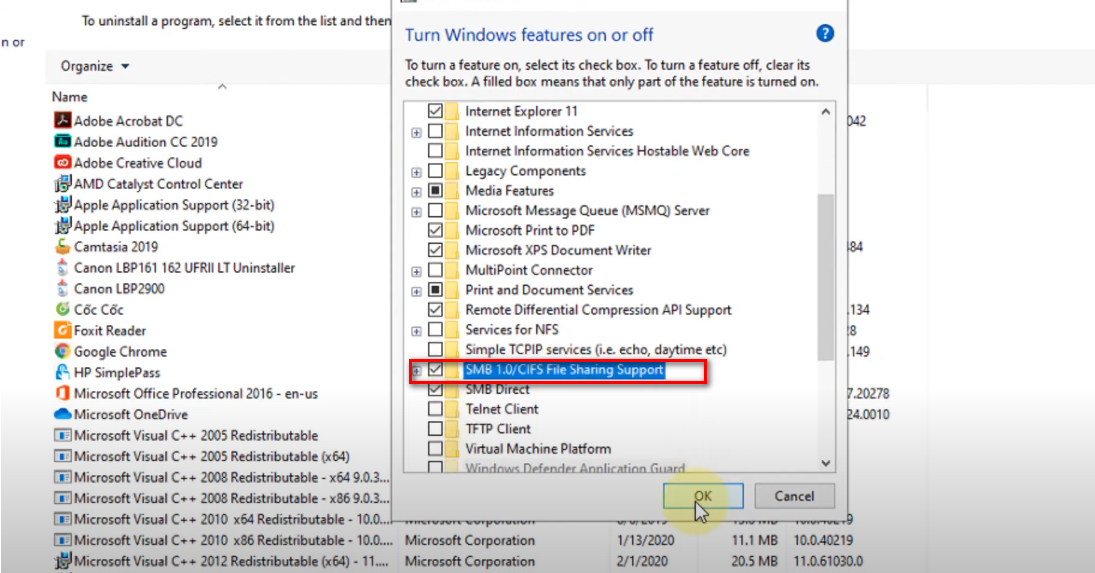Uncheck Microsoft XPS Document Writer
The height and width of the screenshot is (573, 1095).
coord(435,250)
